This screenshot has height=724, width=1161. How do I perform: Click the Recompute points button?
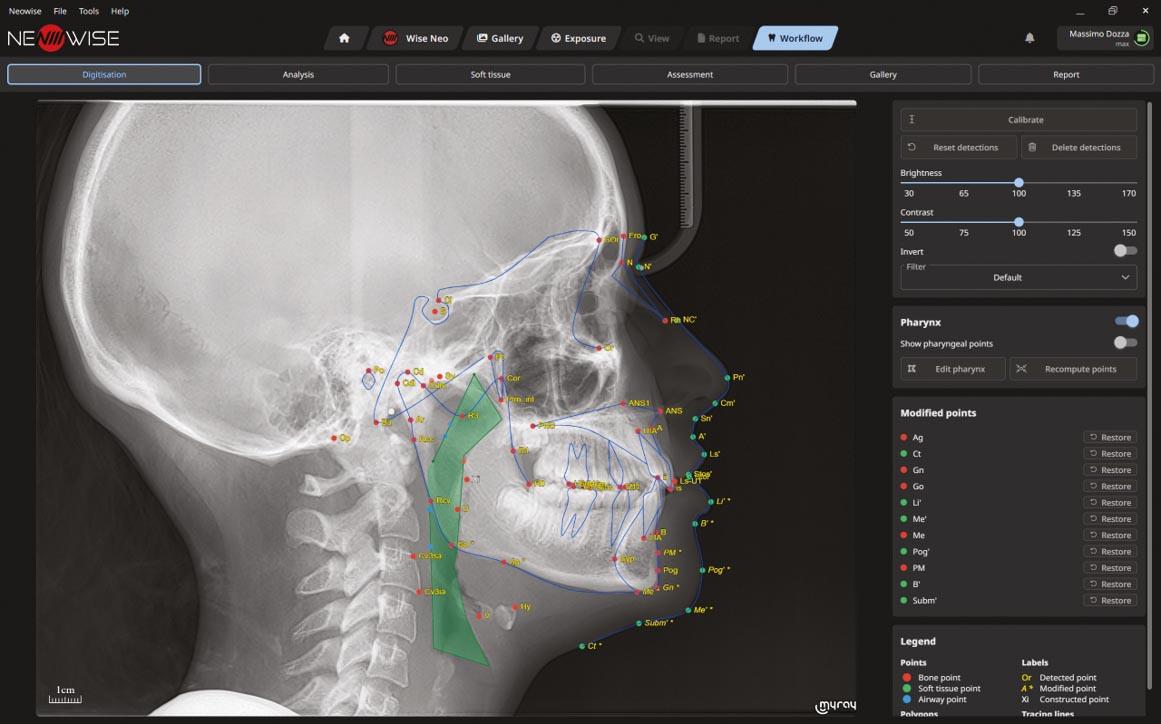click(1072, 369)
